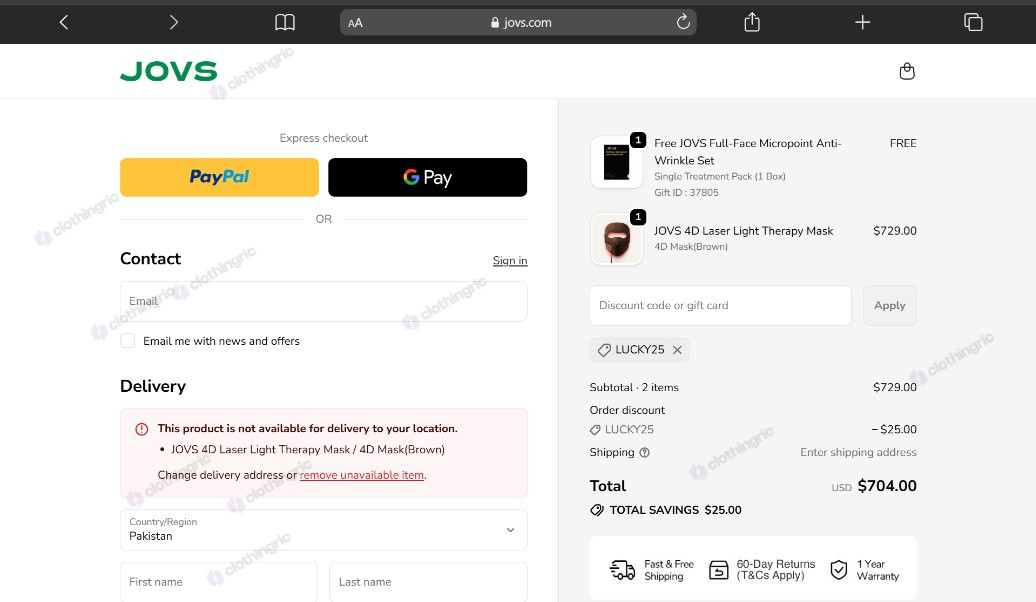Click the Subtotal · 2 items label
Viewport: 1036px width, 602px height.
pyautogui.click(x=634, y=387)
